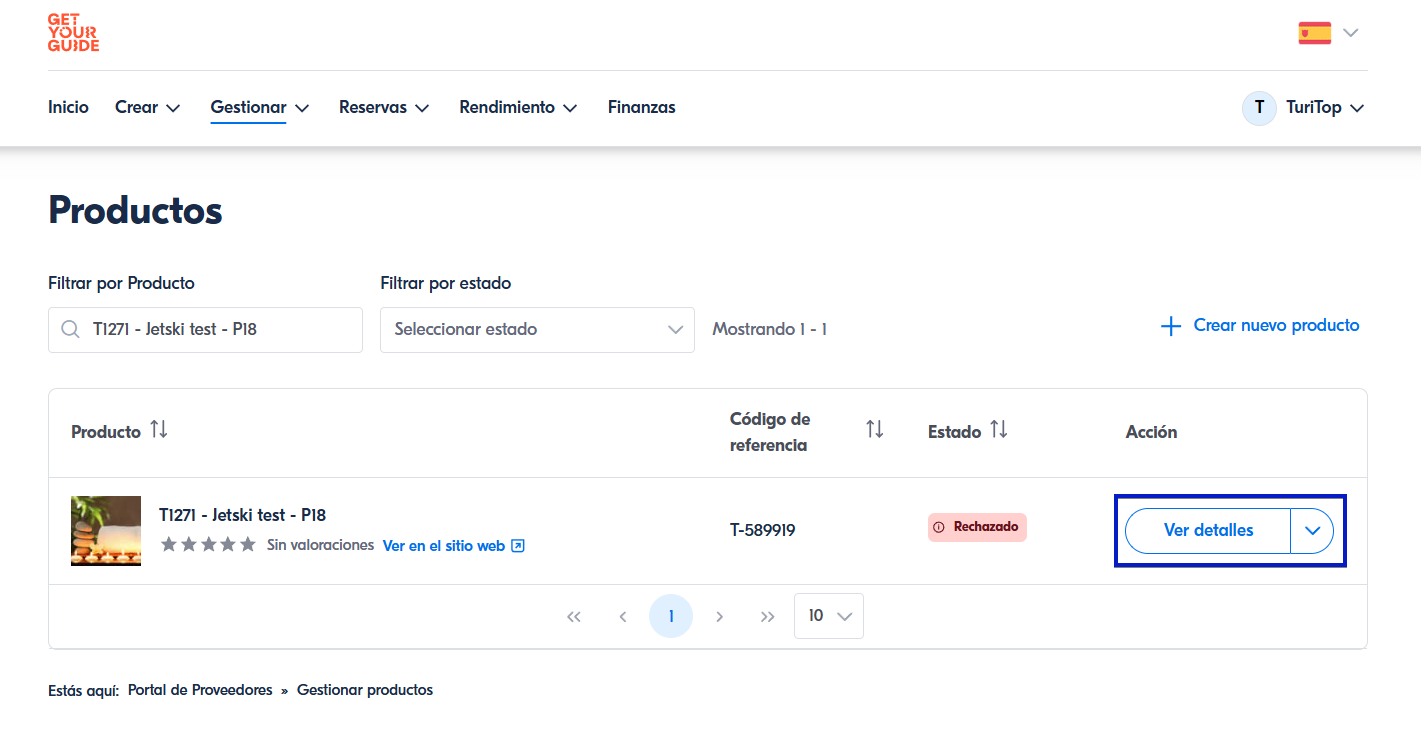
Task: Expand the arrow next to Ver detalles
Action: coord(1312,531)
